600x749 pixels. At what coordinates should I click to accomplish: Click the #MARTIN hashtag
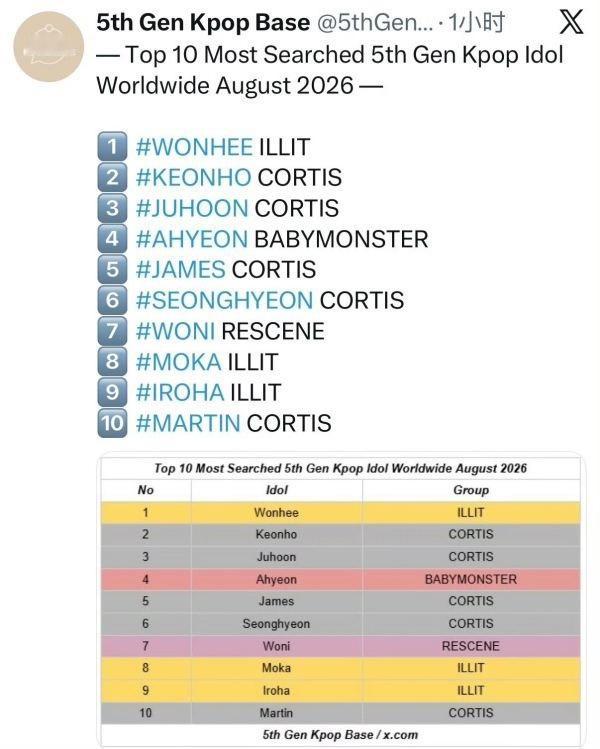coord(188,423)
